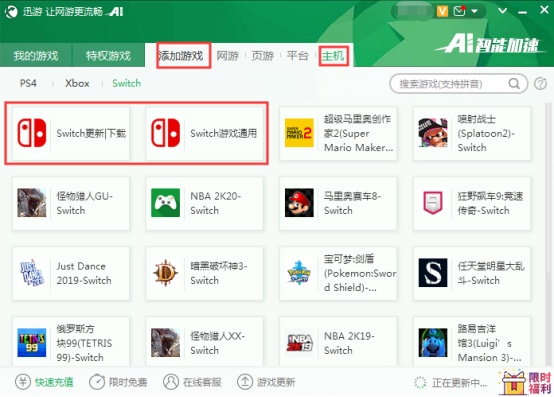The width and height of the screenshot is (554, 397).
Task: Select the 主机 category
Action: point(332,55)
